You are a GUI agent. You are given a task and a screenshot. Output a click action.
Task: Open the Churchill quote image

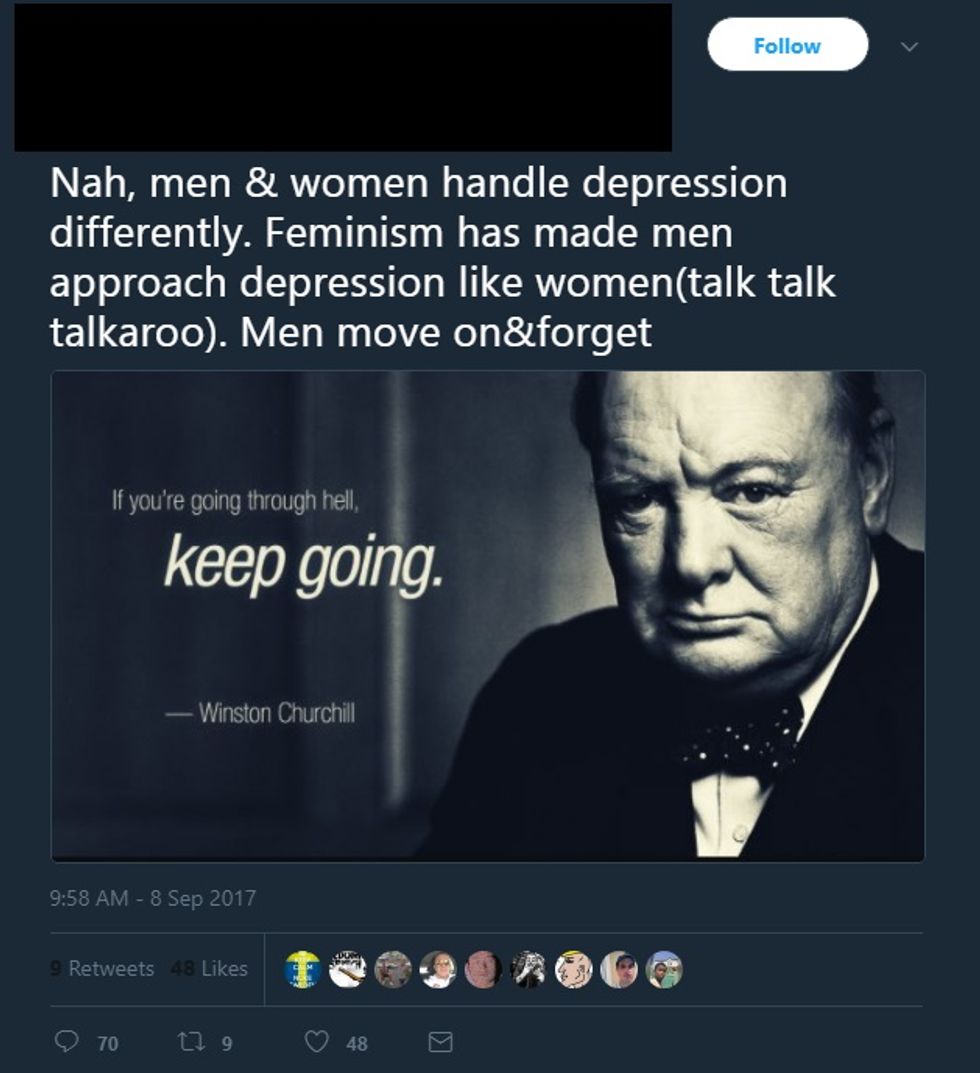[x=488, y=616]
